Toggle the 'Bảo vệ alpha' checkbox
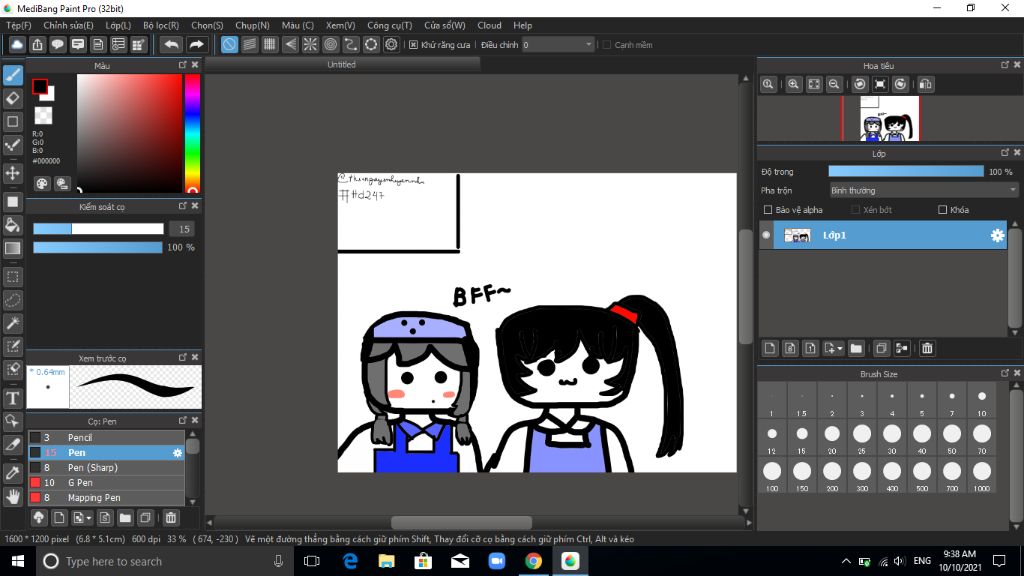The height and width of the screenshot is (576, 1024). pos(768,210)
